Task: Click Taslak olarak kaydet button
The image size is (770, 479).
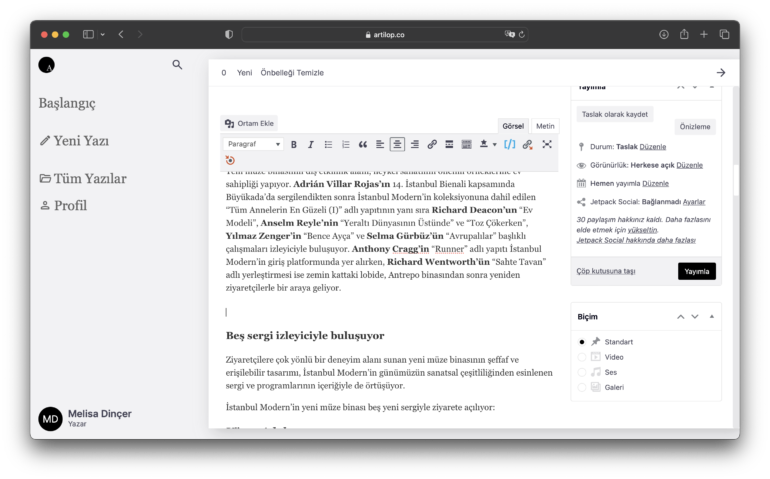Action: 614,114
